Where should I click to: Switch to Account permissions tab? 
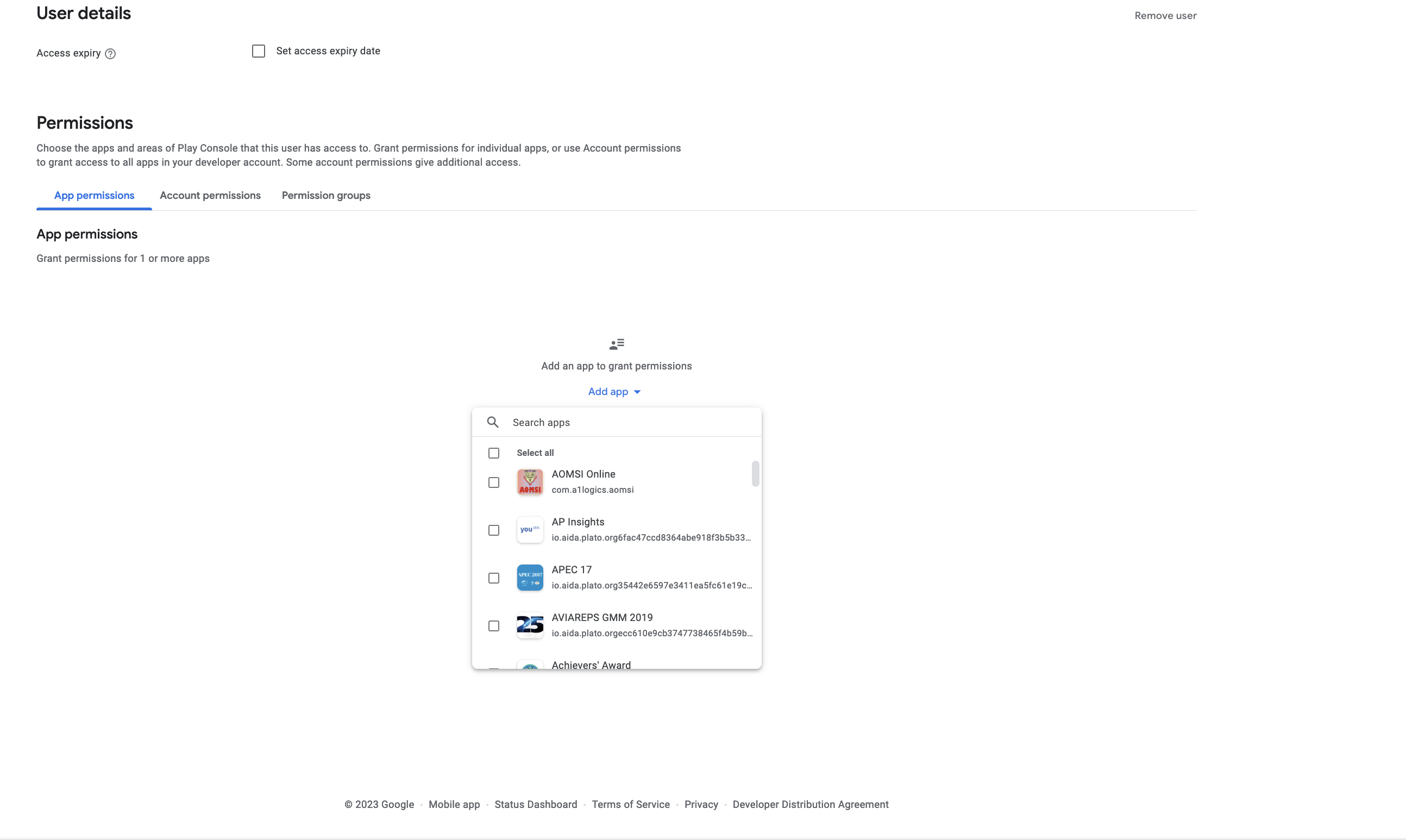pos(210,195)
